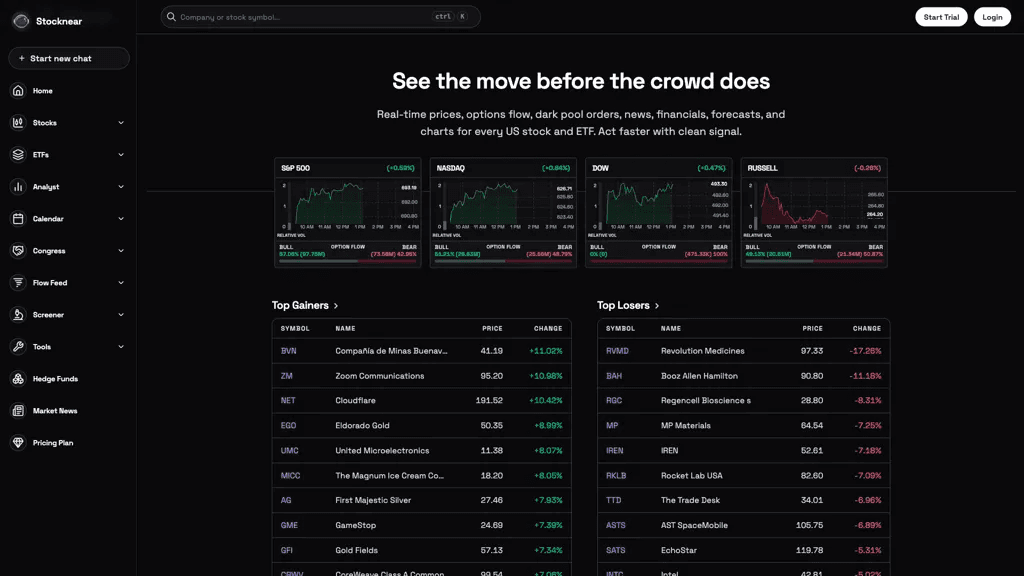
Task: Click the Hedge Funds icon
Action: (x=18, y=379)
